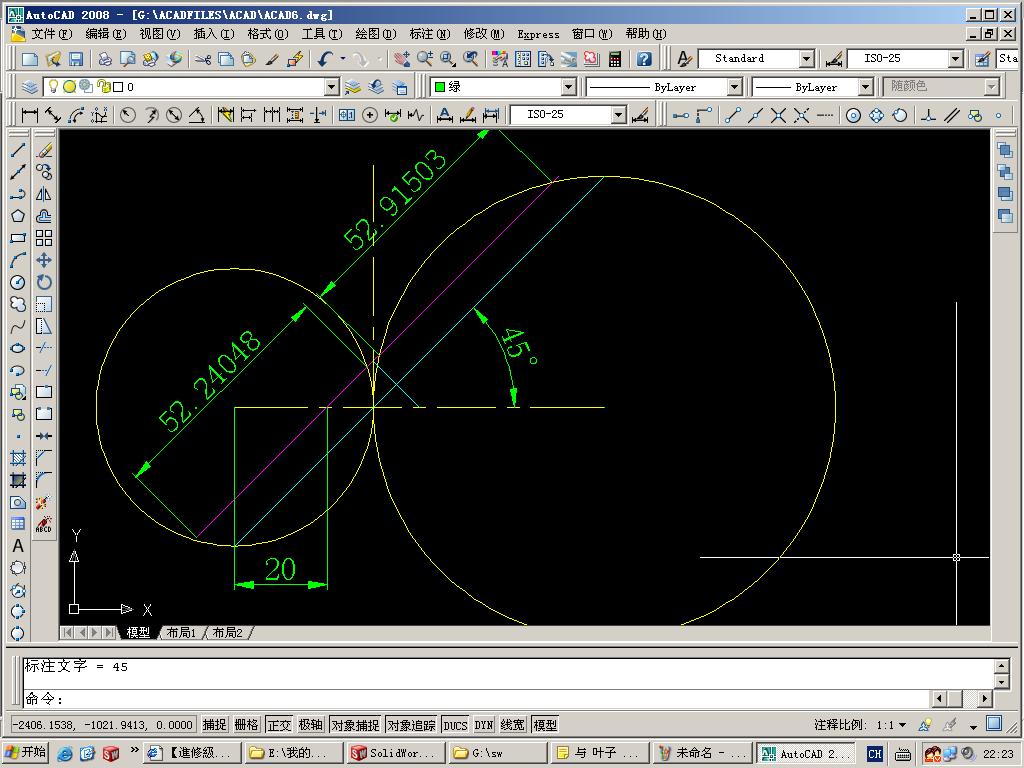Click the Undo arrow icon
Viewport: 1024px width, 768px height.
coord(325,59)
